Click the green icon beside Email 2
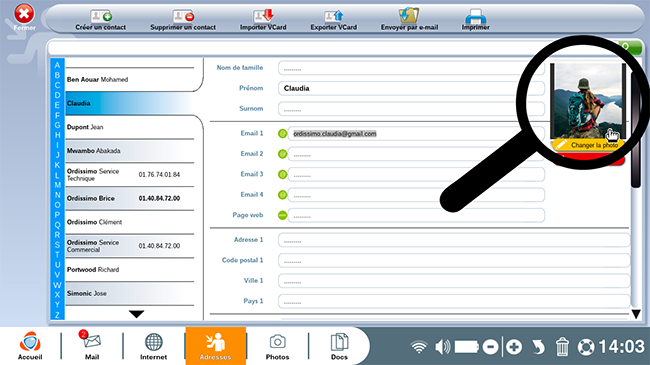 (x=282, y=154)
